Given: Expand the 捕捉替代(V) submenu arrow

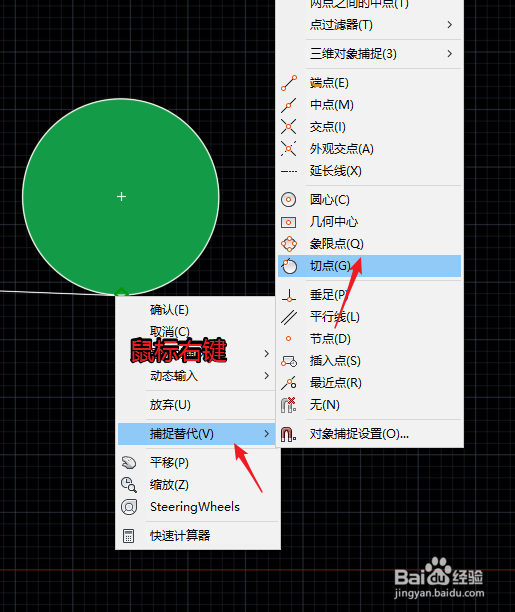Looking at the screenshot, I should [267, 434].
